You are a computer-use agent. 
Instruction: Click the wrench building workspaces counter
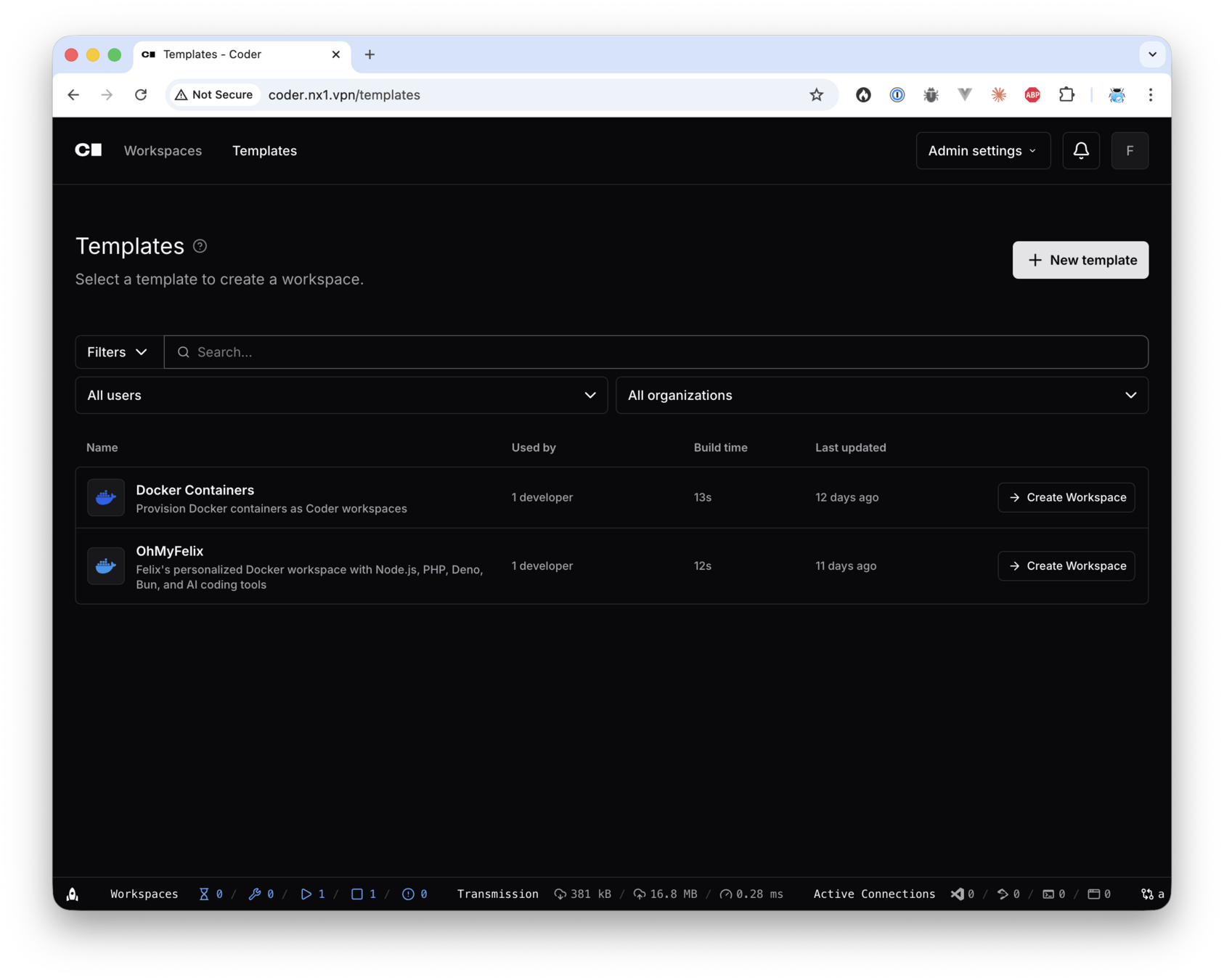(261, 894)
